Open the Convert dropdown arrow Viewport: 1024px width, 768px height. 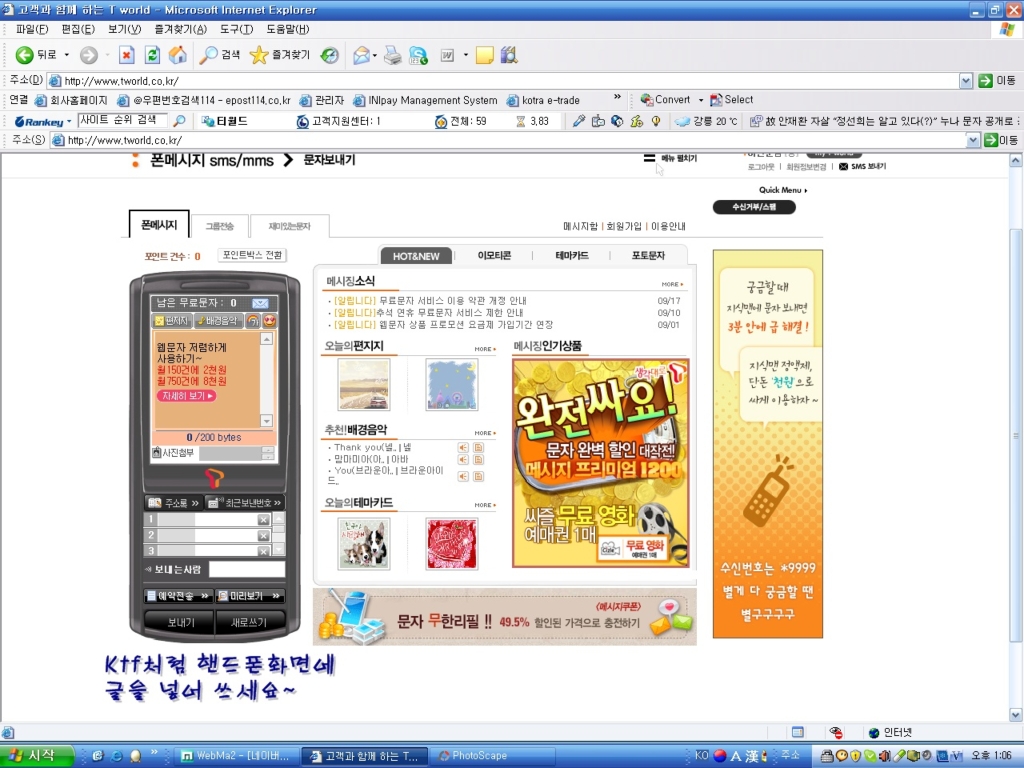pyautogui.click(x=701, y=100)
